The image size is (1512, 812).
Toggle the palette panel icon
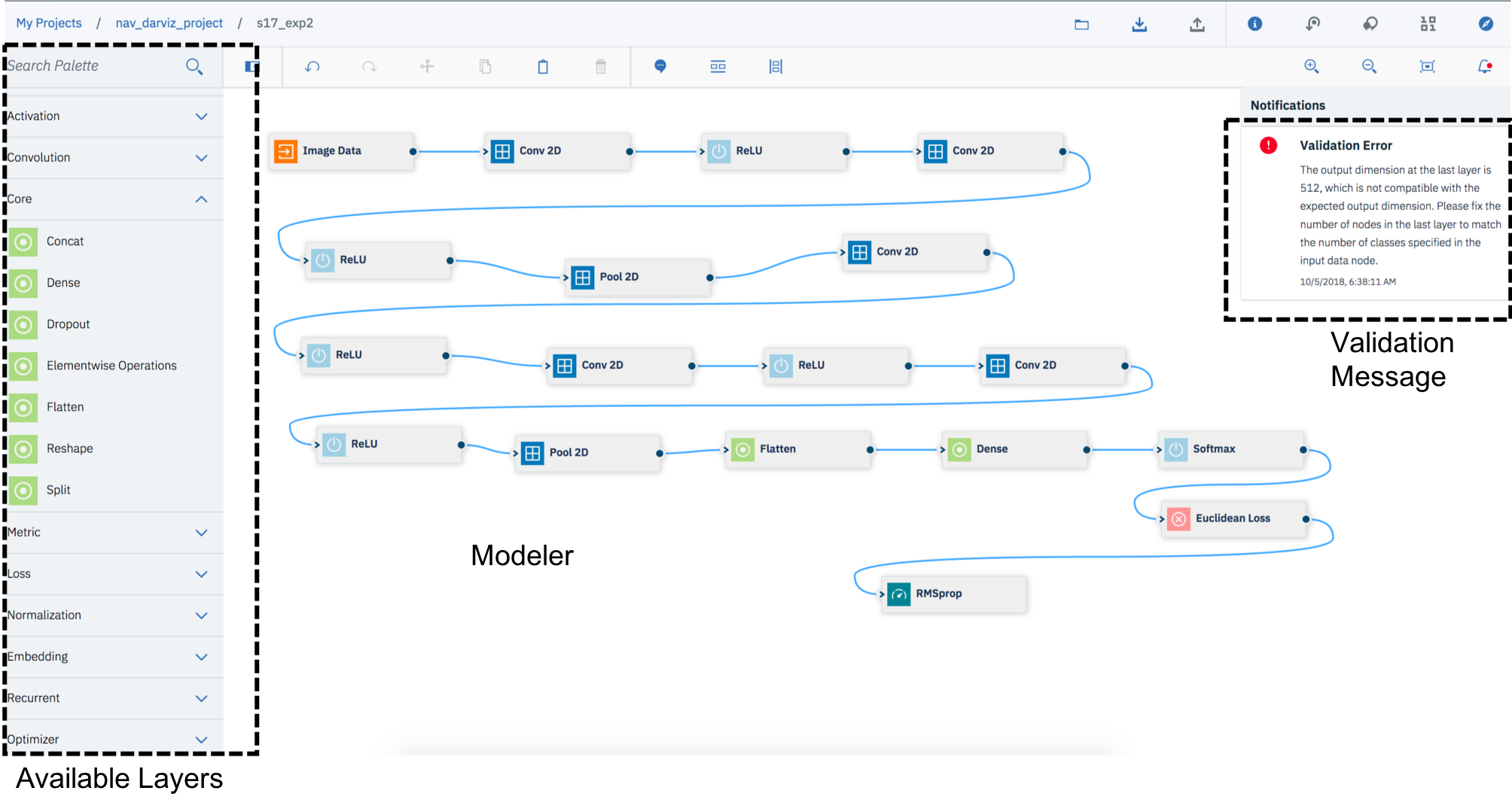coord(251,67)
